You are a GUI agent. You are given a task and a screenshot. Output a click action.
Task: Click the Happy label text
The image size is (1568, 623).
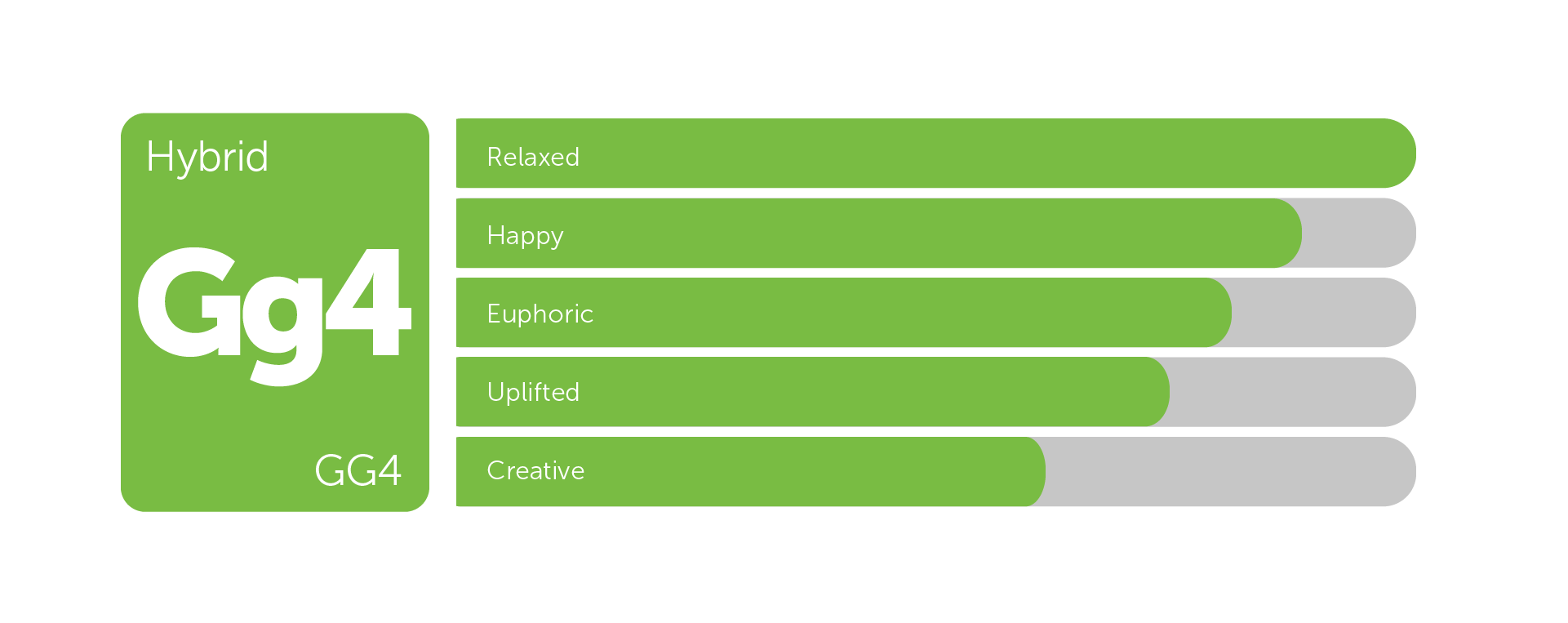coord(525,235)
